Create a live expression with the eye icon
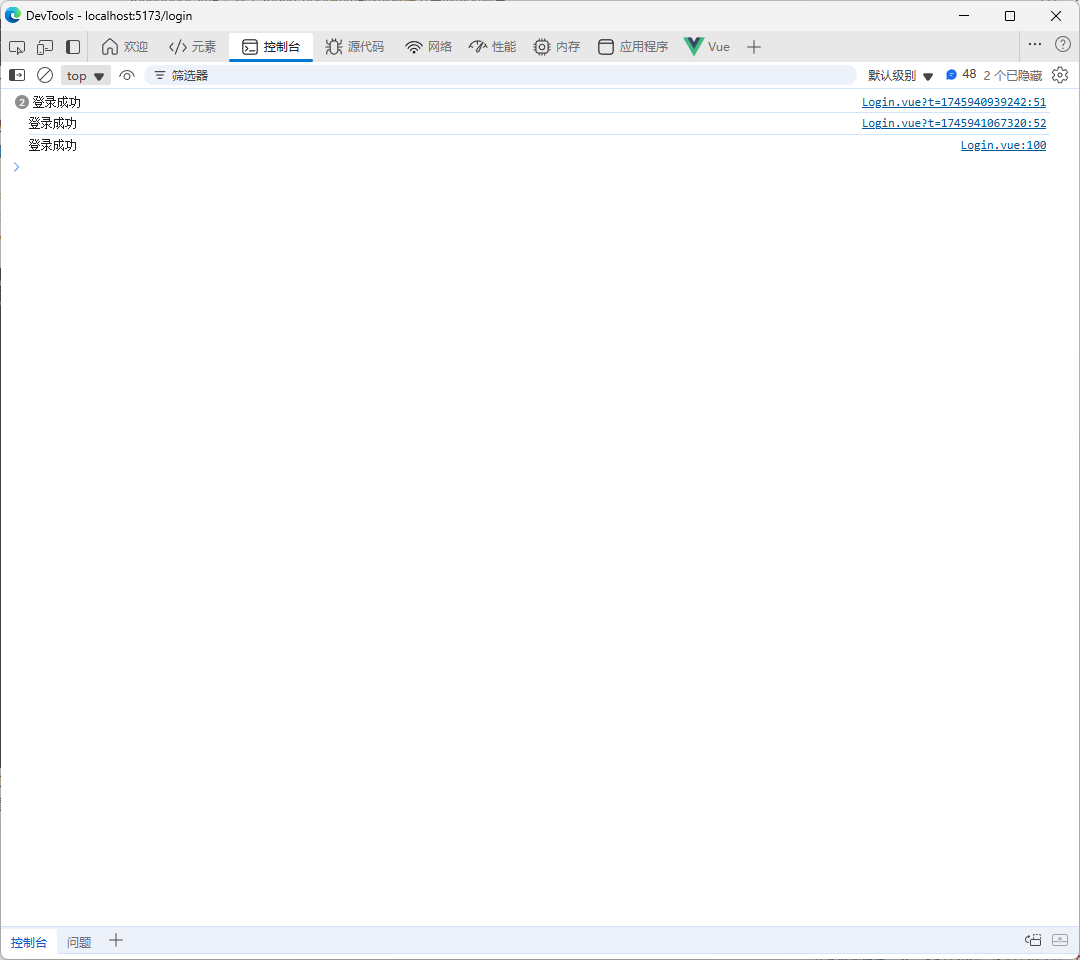 [x=127, y=75]
